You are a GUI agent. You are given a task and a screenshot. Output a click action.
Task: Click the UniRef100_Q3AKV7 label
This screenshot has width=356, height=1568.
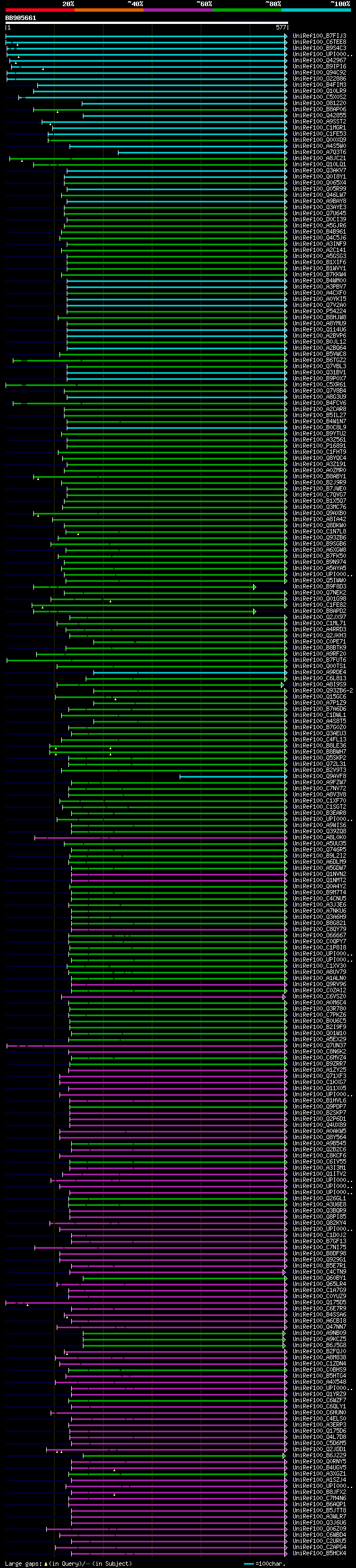pyautogui.click(x=319, y=170)
